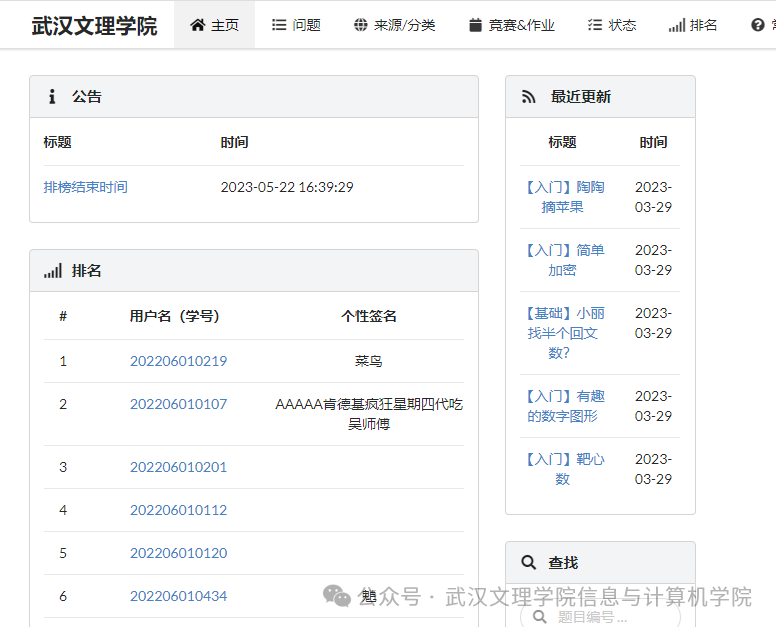This screenshot has height=627, width=776.
Task: Open problem 【入门】简单加密
Action: (x=563, y=260)
